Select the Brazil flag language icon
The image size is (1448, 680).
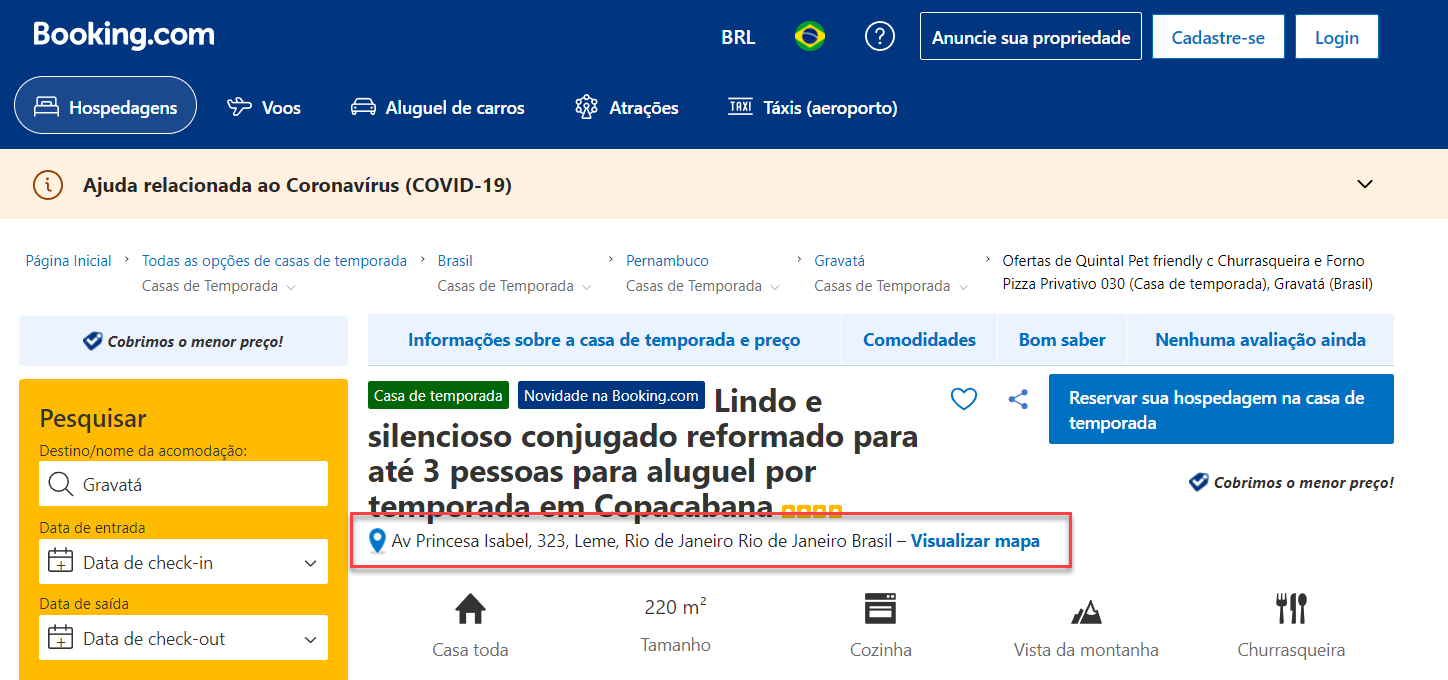point(810,37)
